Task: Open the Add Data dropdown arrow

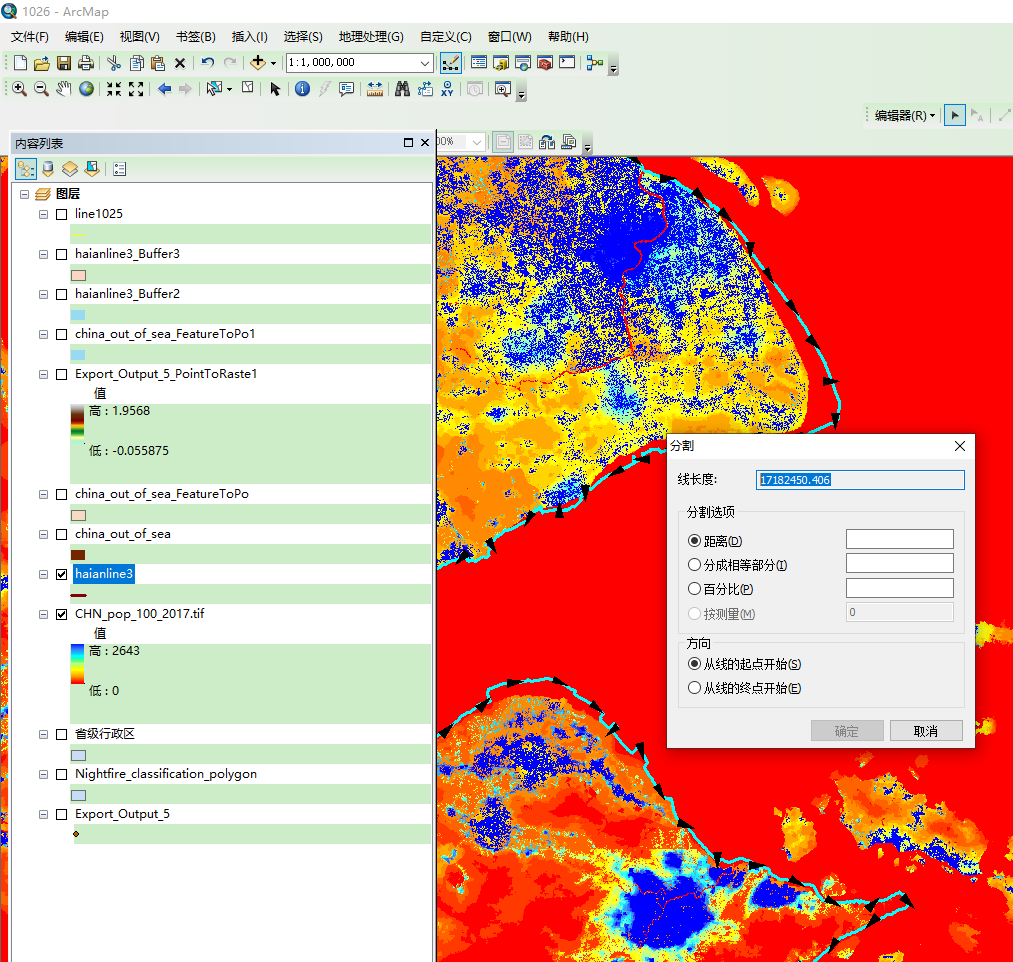Action: (273, 63)
